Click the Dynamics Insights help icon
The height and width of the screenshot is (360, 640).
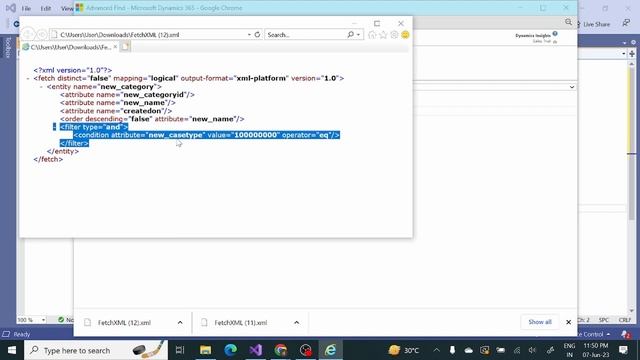pyautogui.click(x=555, y=34)
